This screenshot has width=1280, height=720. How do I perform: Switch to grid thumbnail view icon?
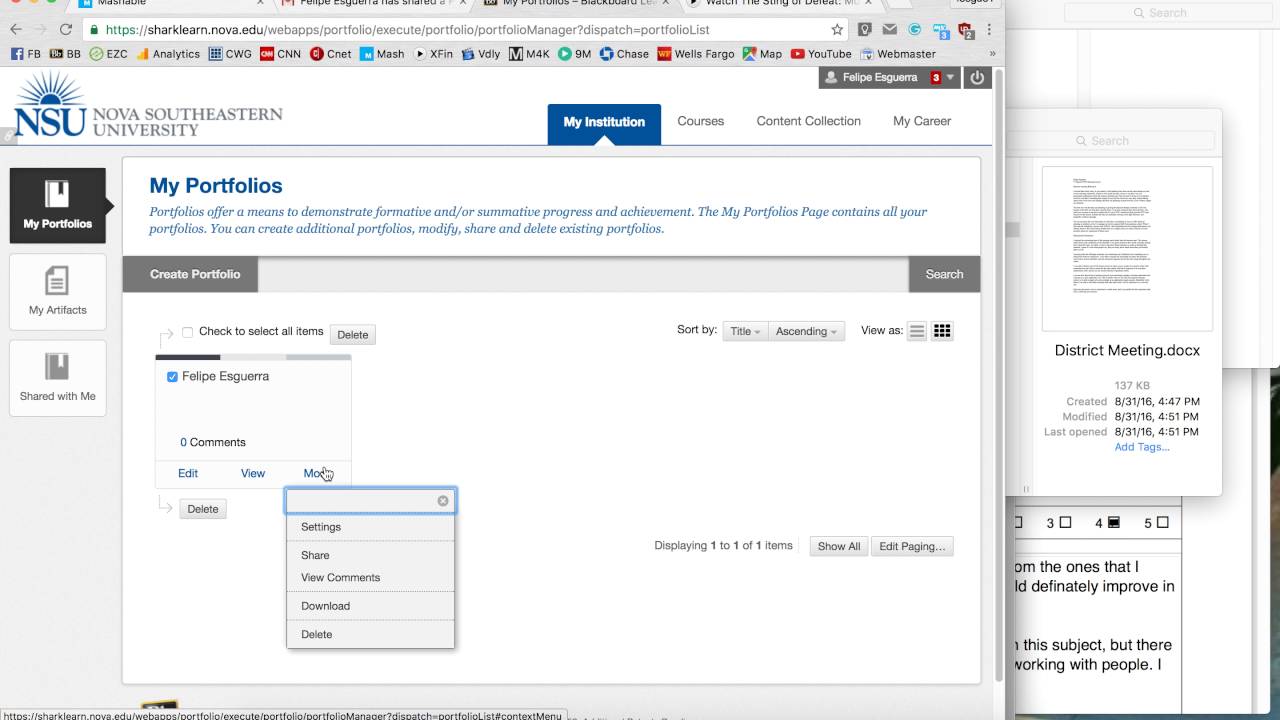point(942,331)
